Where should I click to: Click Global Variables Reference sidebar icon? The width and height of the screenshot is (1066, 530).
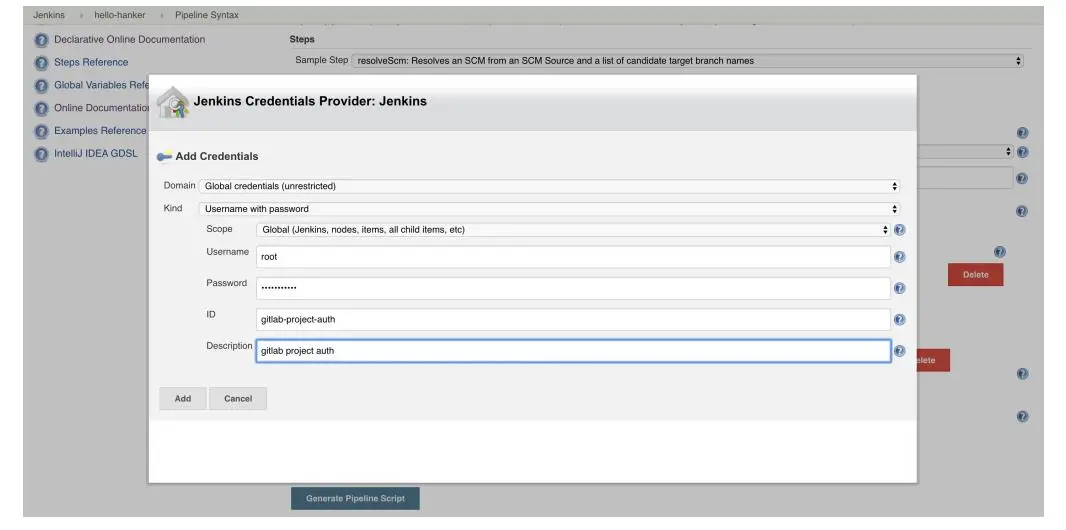pos(41,86)
